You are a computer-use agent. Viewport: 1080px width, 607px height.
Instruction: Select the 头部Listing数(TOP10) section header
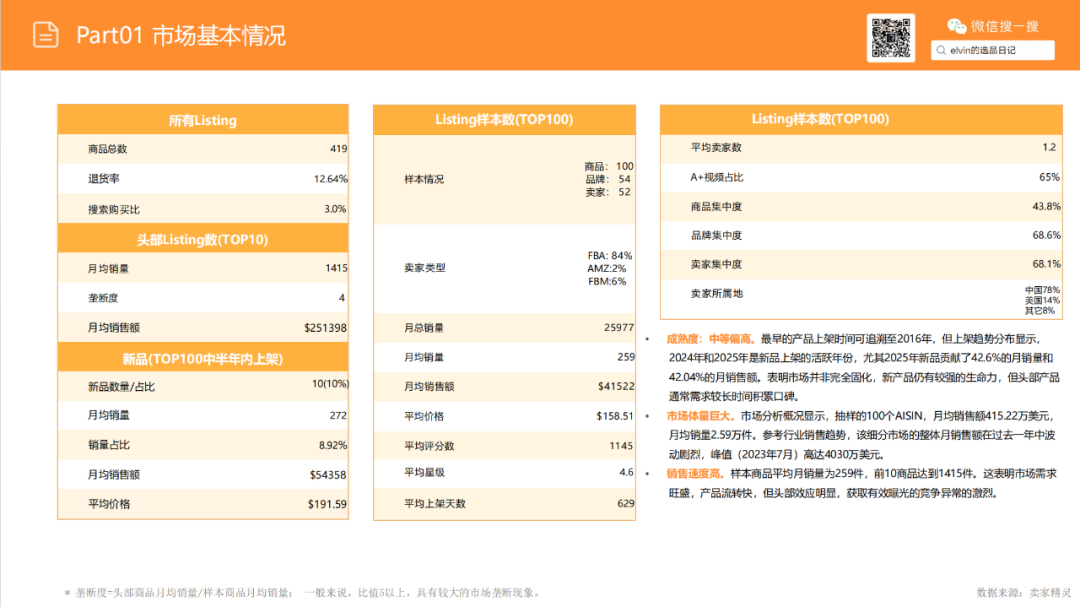[x=203, y=239]
